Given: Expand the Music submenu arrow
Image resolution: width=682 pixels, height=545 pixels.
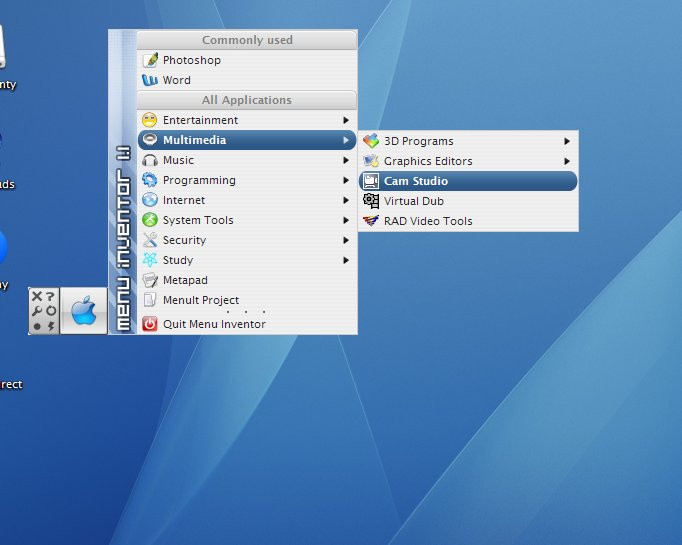Looking at the screenshot, I should pyautogui.click(x=346, y=160).
